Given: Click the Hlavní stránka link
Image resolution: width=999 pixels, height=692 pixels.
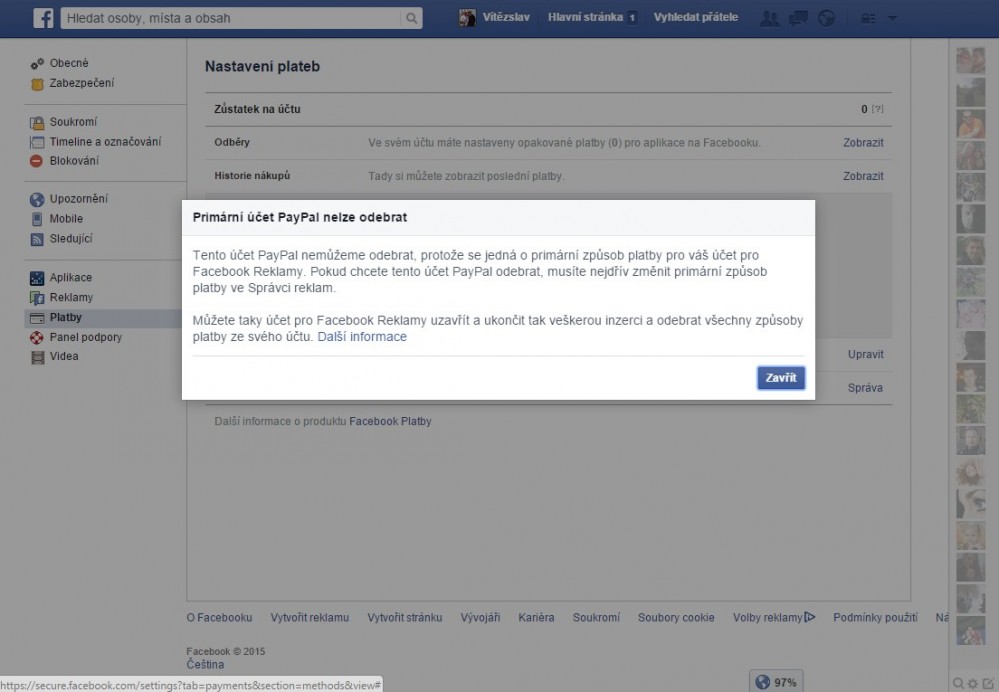Looking at the screenshot, I should point(585,18).
